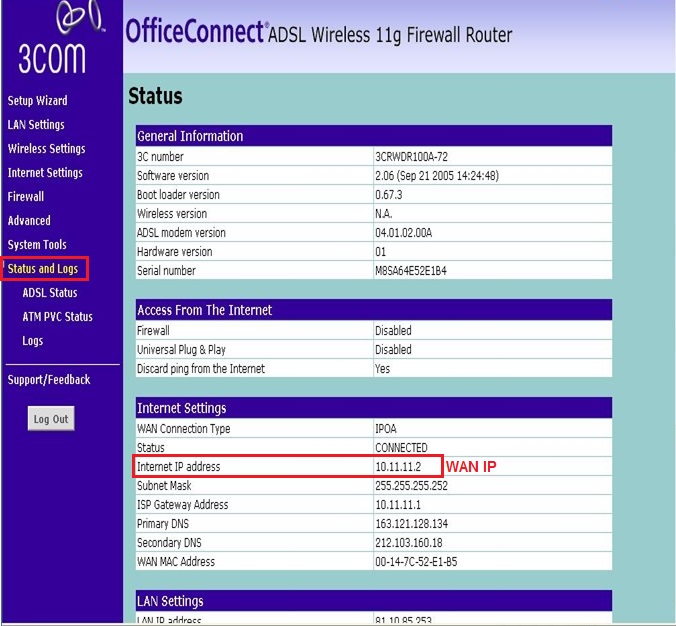The height and width of the screenshot is (626, 676).
Task: Click Primary DNS 163.121.128.134
Action: click(x=411, y=524)
